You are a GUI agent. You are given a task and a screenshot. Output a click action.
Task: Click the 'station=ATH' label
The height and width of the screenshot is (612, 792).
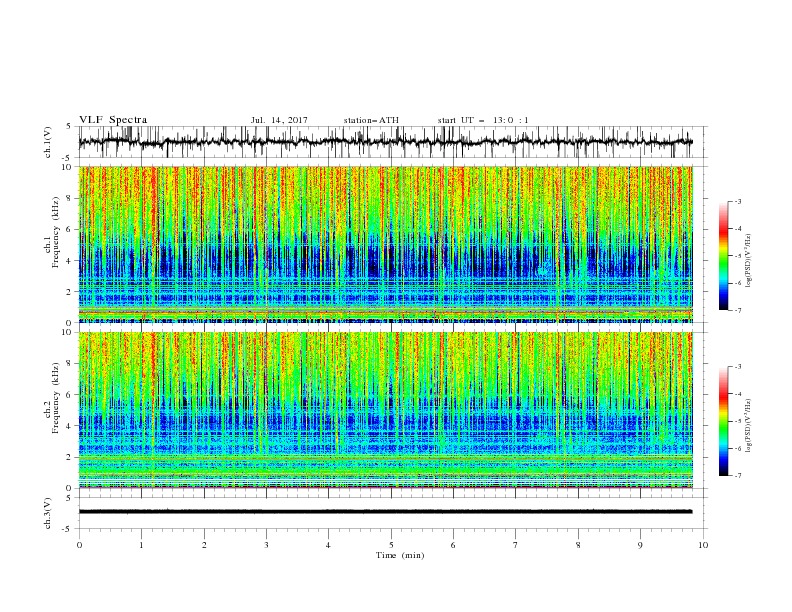(371, 120)
